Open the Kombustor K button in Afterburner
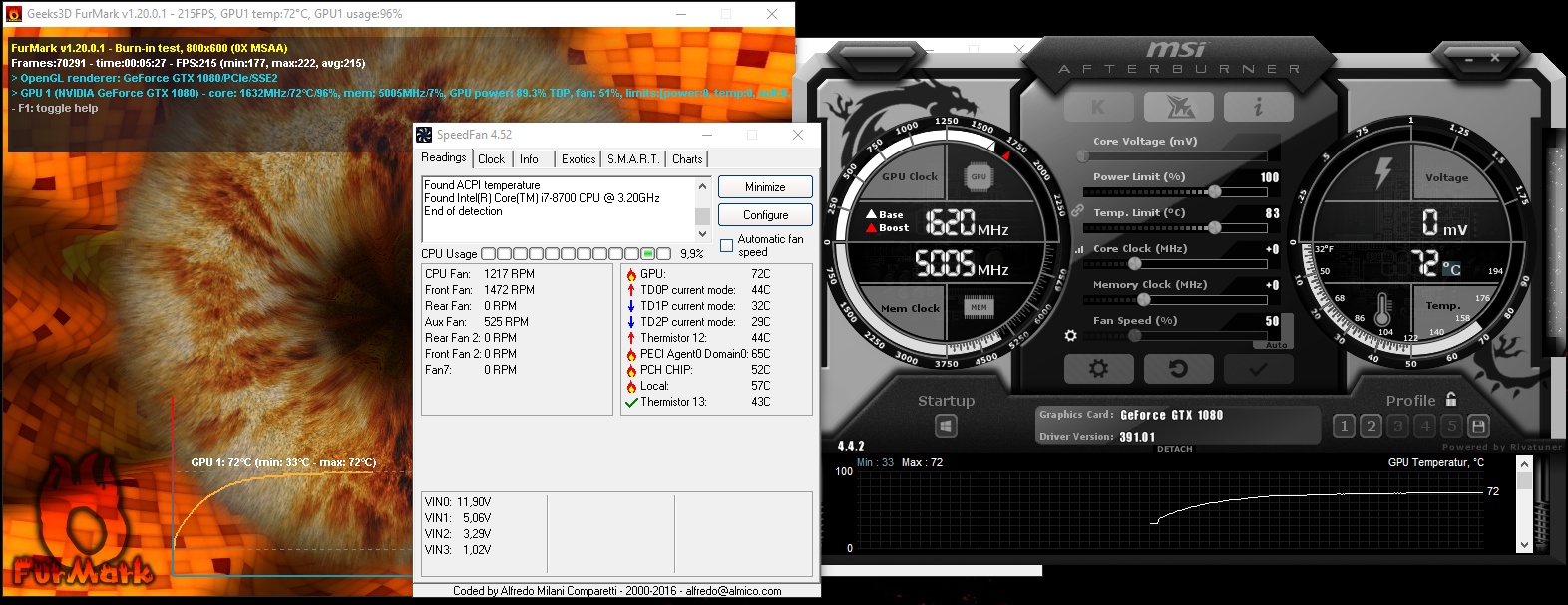 [x=1099, y=107]
